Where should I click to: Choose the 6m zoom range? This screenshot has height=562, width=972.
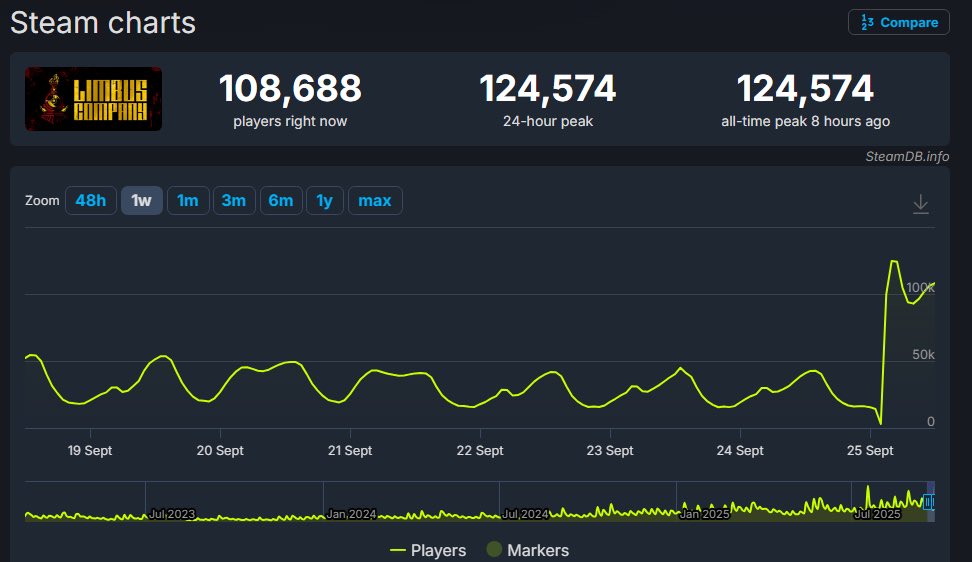pyautogui.click(x=280, y=201)
